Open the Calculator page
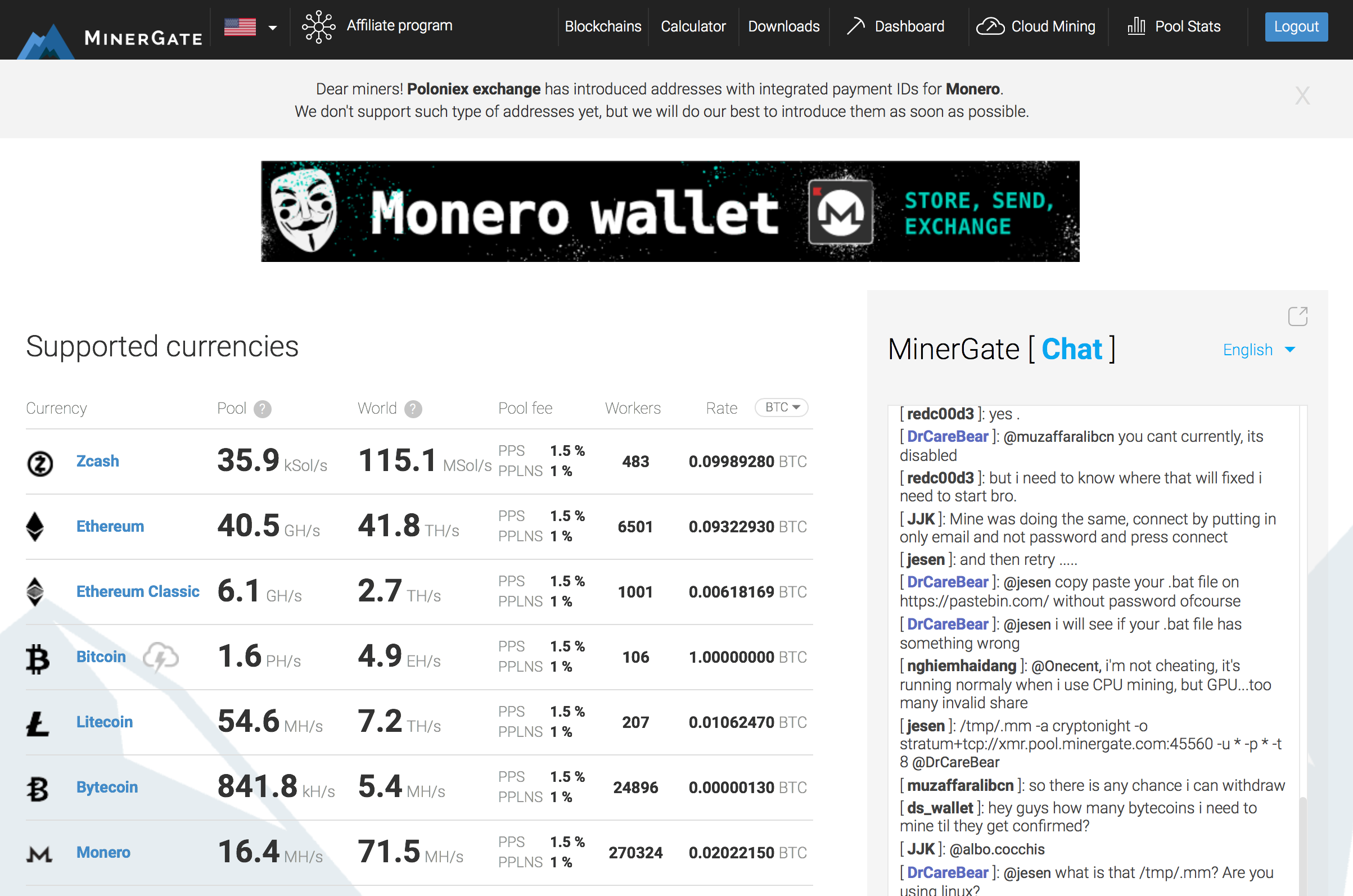This screenshot has width=1353, height=896. [x=693, y=26]
